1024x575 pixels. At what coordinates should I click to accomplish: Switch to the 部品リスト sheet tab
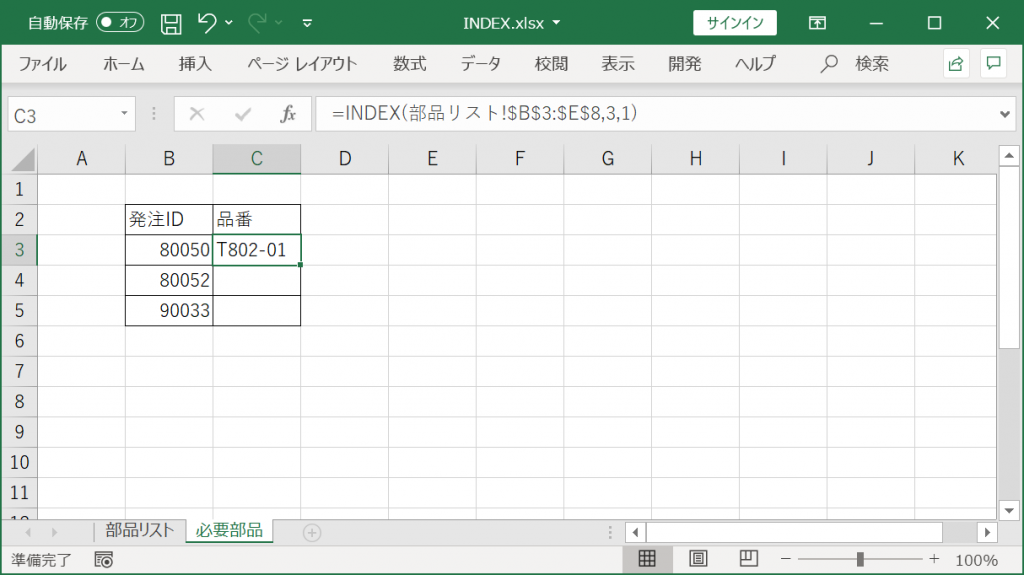tap(140, 531)
